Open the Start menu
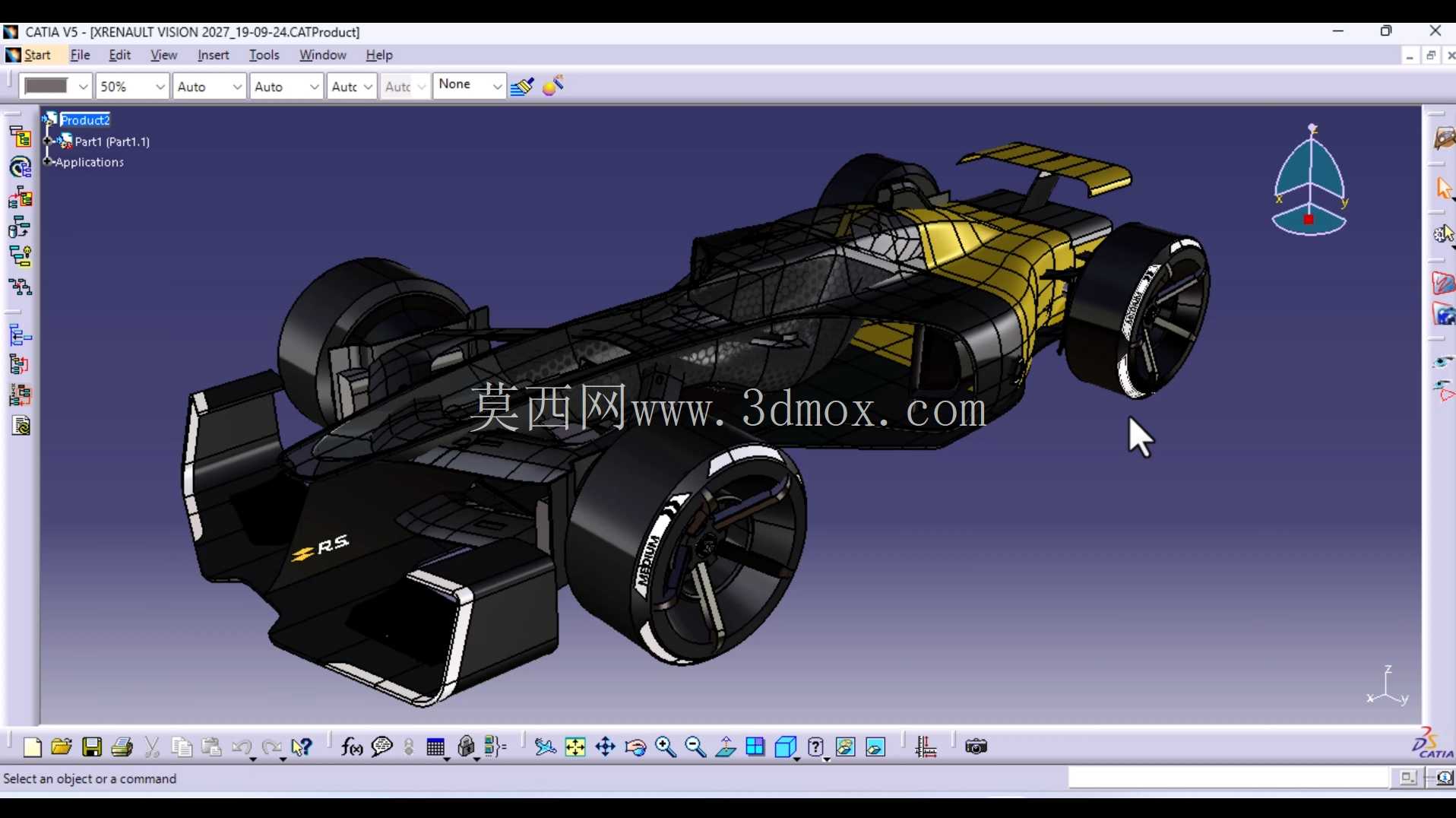This screenshot has width=1456, height=818. 37,55
